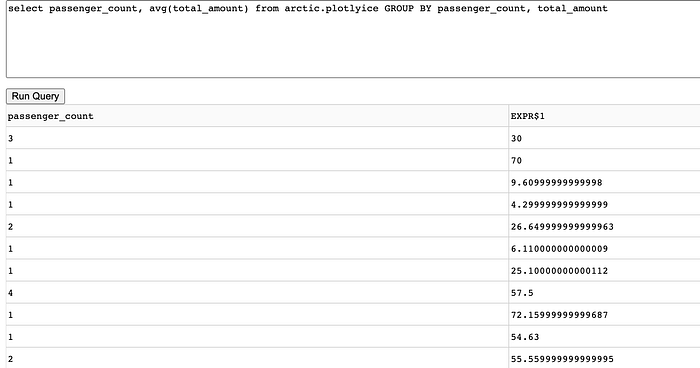Screen dimensions: 700x368
Task: Click the cell with 26.649999999999963
Action: [604, 226]
